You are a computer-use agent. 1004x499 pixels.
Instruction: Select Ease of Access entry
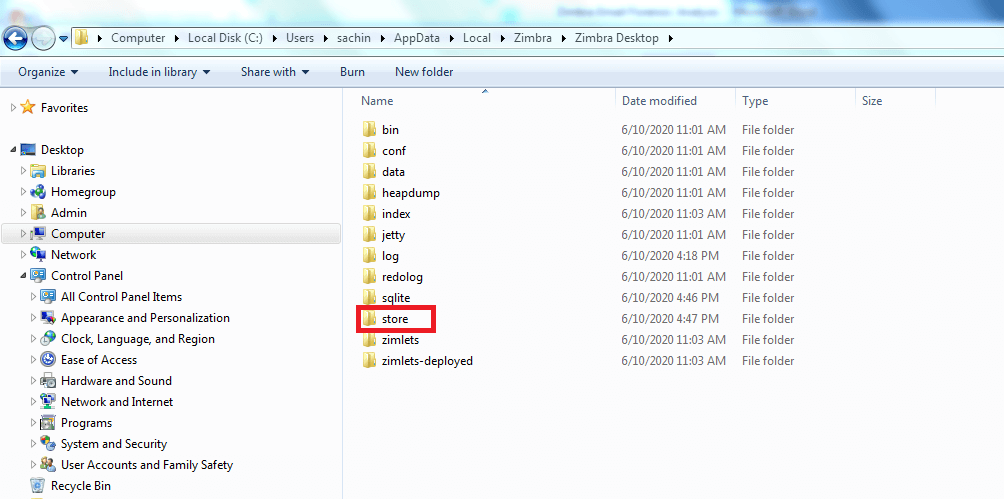pos(99,360)
